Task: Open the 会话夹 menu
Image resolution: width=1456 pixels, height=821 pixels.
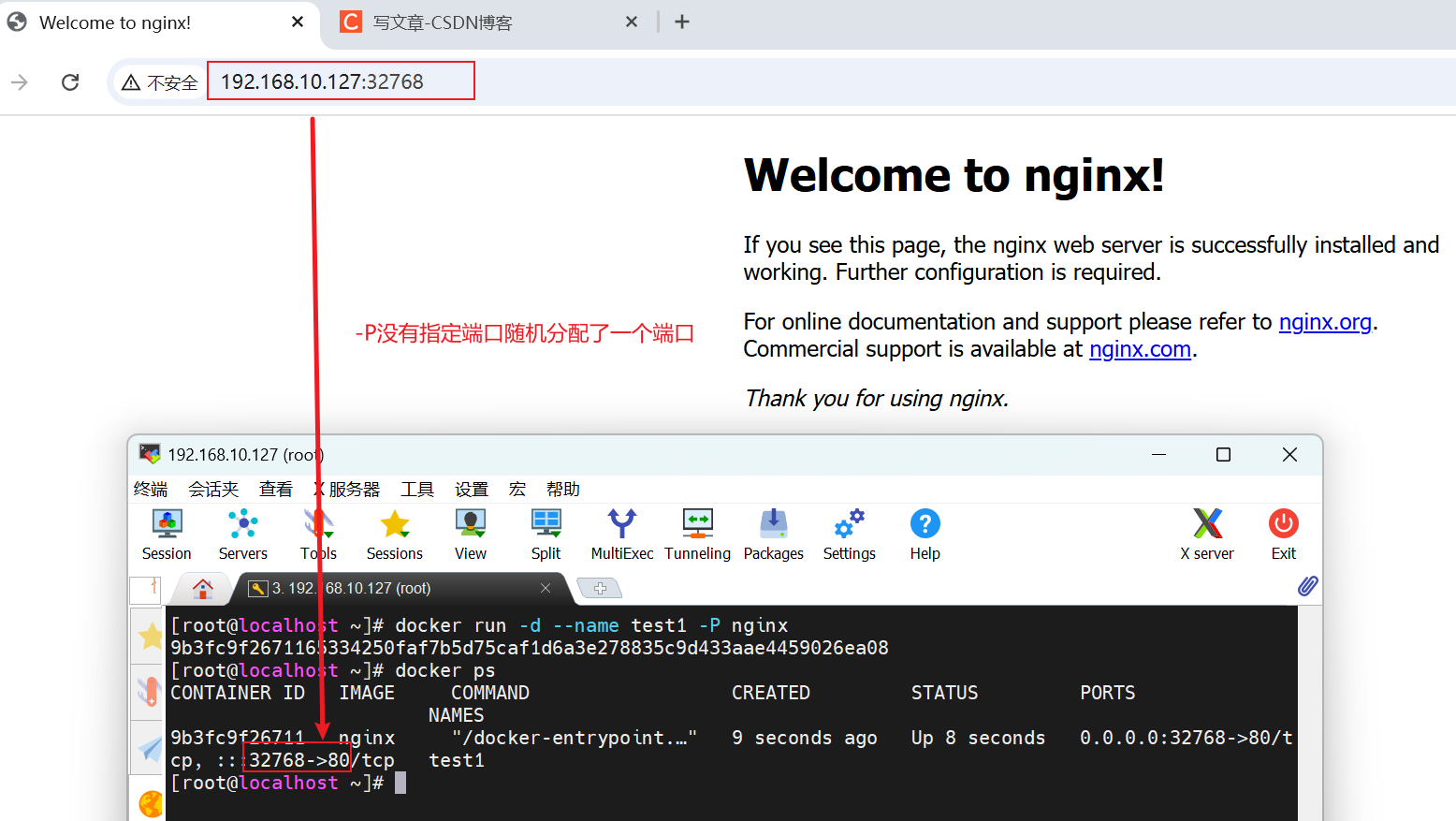Action: tap(213, 489)
